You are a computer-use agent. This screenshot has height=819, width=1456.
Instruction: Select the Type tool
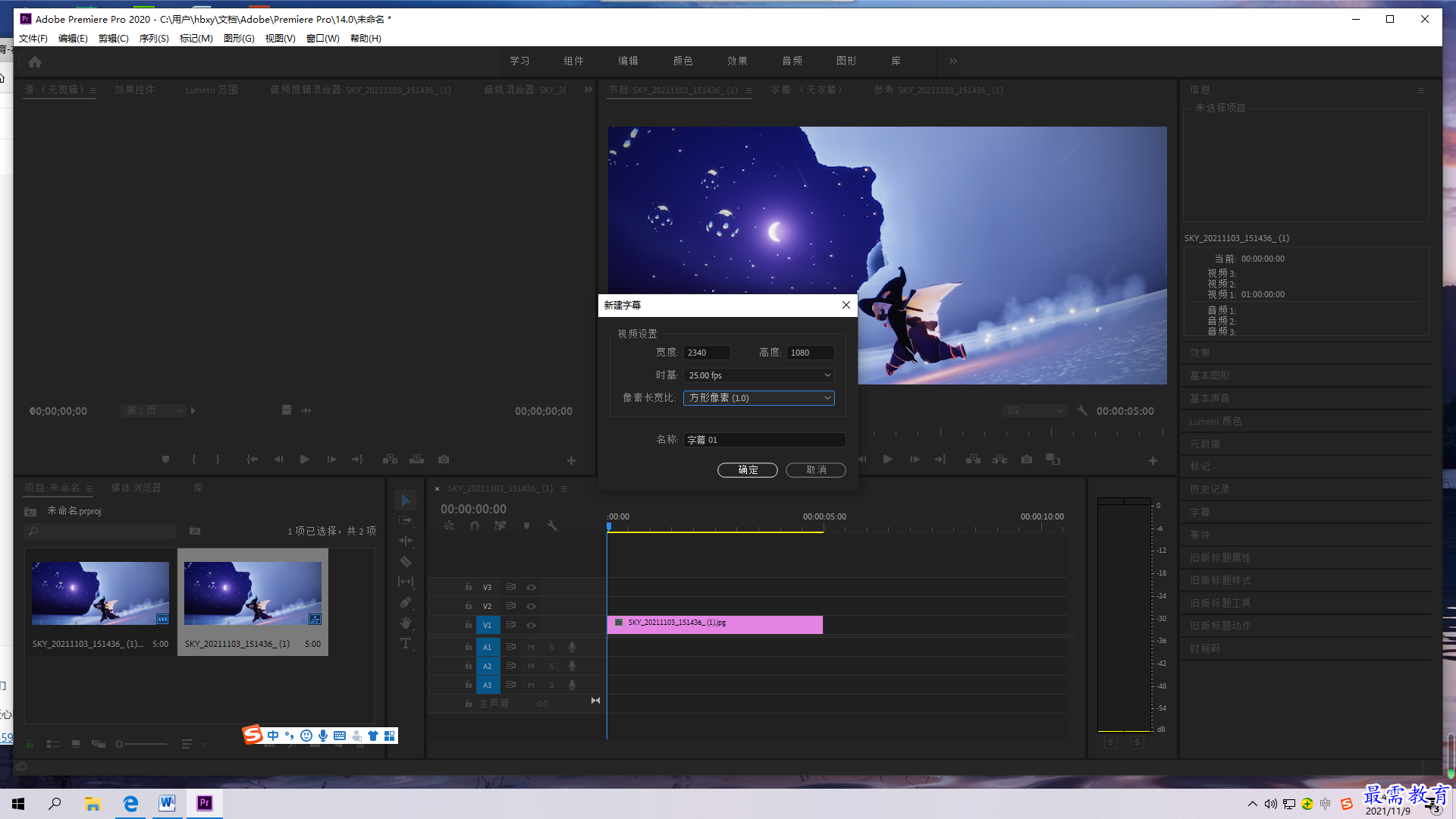[406, 643]
